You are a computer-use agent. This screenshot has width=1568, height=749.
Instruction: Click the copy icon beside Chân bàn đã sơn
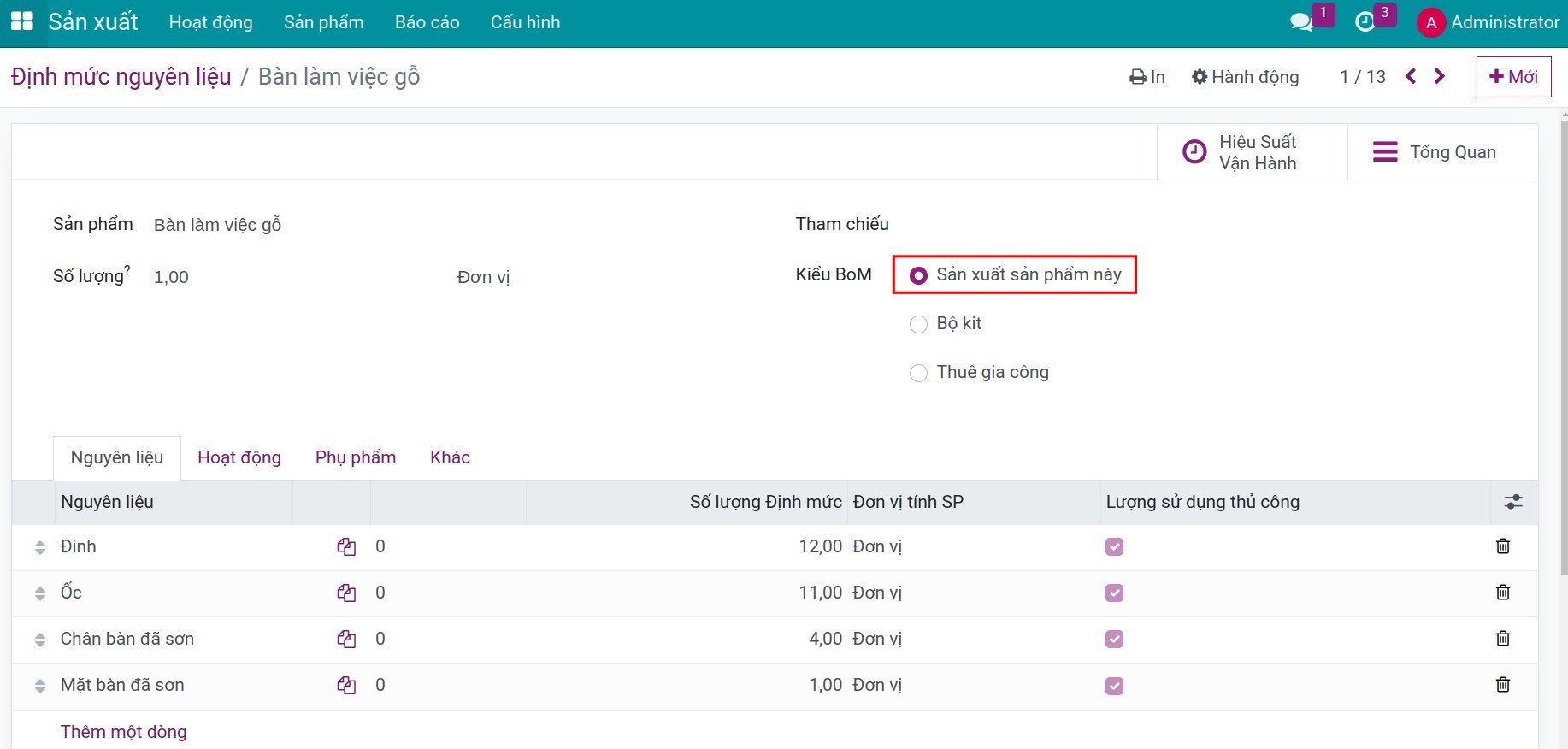(x=346, y=639)
